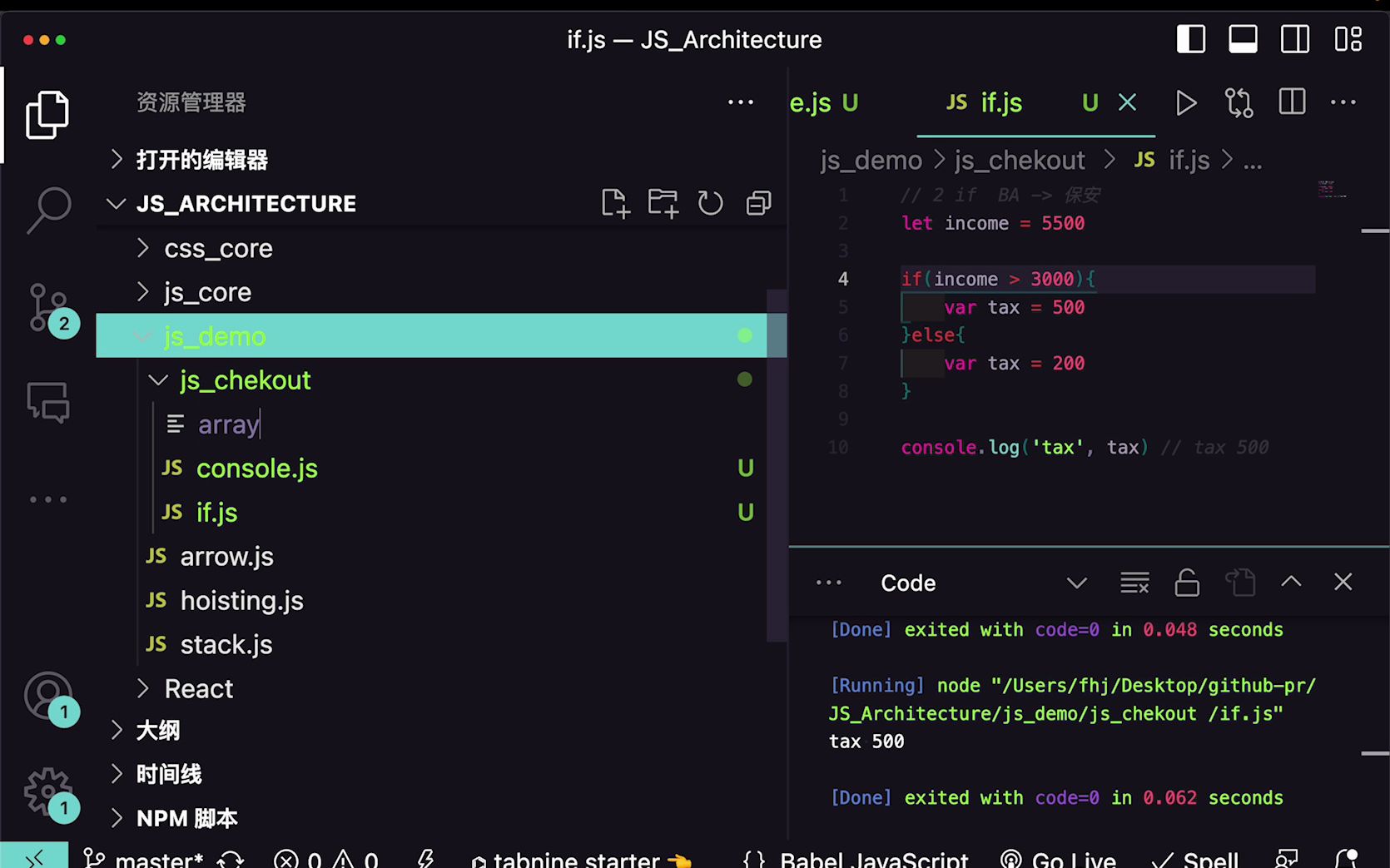
Task: Start Go Live server
Action: click(1058, 860)
